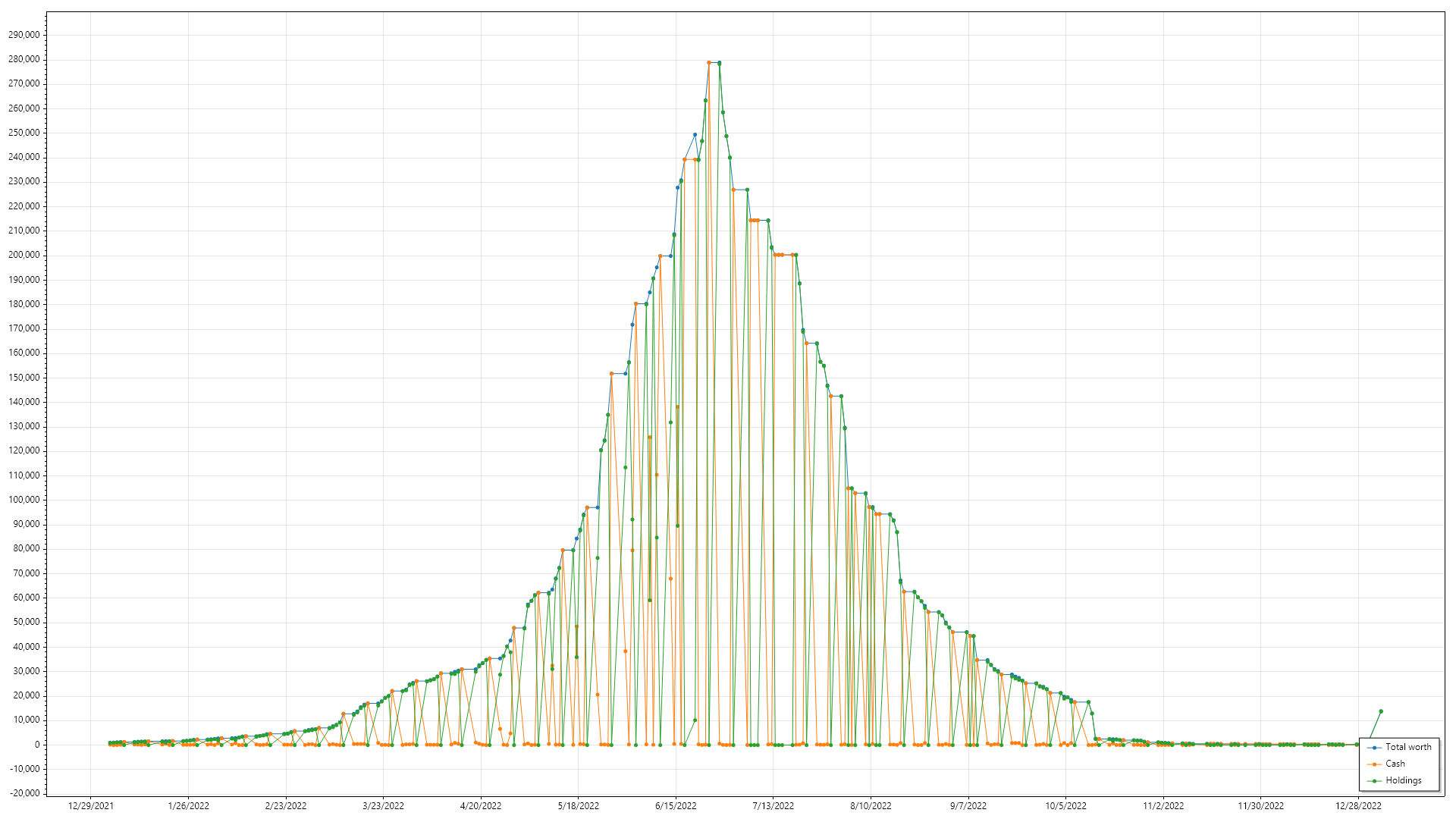Toggle the Holdings series label in legend
Viewport: 1456px width, 819px height.
pos(1404,780)
